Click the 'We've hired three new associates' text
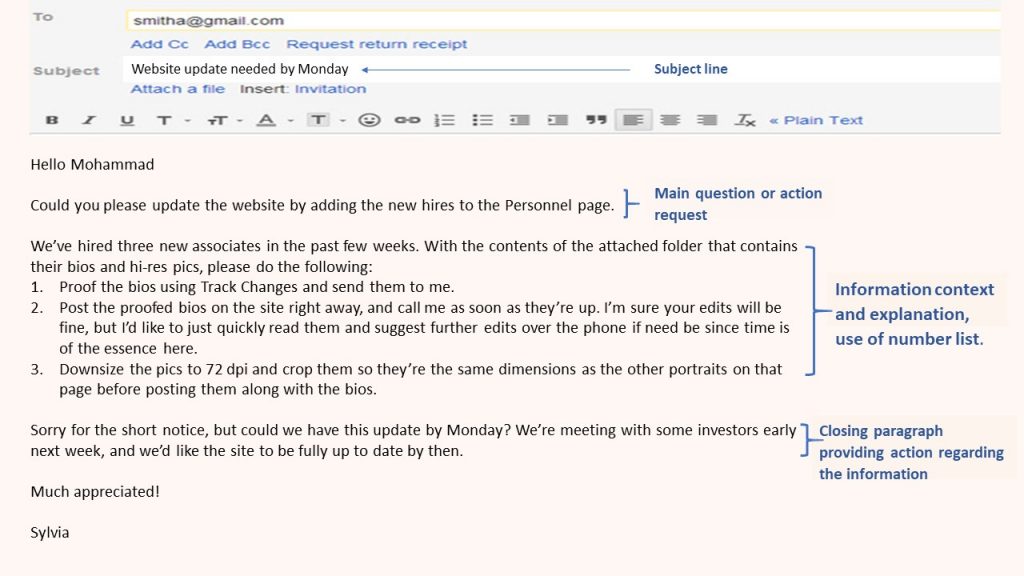Image resolution: width=1024 pixels, height=576 pixels. point(413,257)
